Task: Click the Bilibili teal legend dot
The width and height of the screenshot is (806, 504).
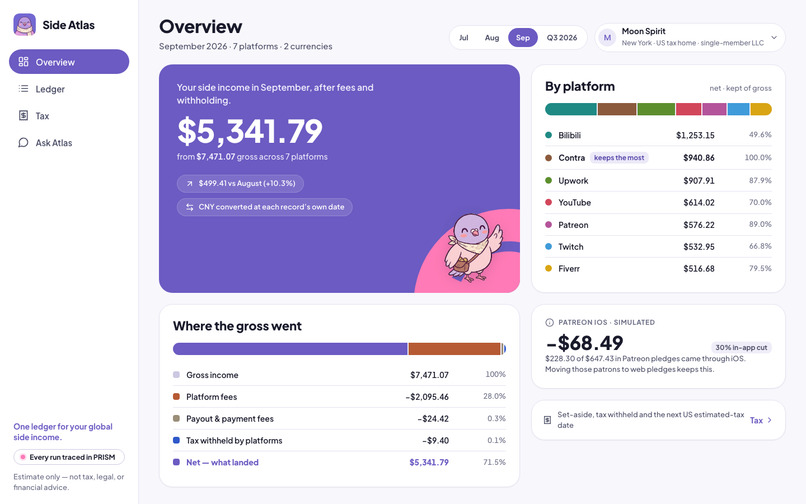Action: click(x=548, y=135)
